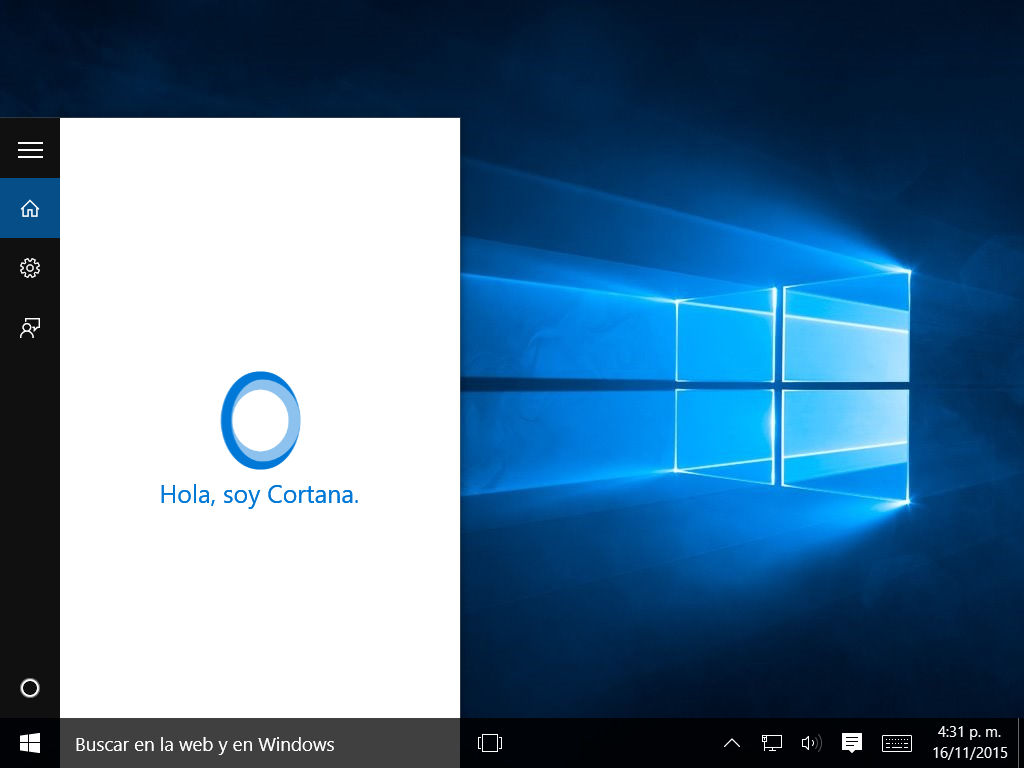Viewport: 1024px width, 768px height.
Task: Click the Cortana circle icon in sidebar
Action: click(x=30, y=688)
